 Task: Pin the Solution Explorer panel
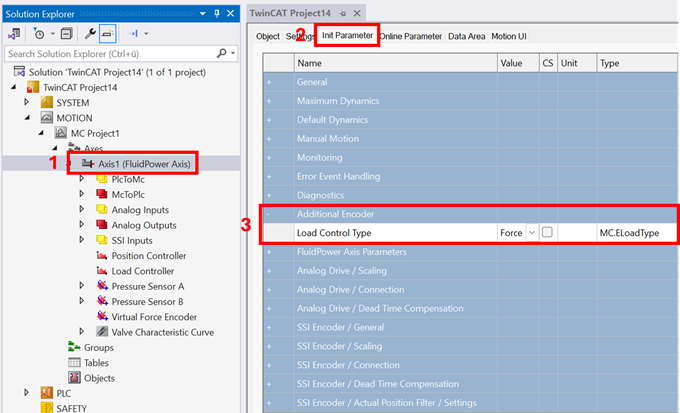click(x=217, y=14)
